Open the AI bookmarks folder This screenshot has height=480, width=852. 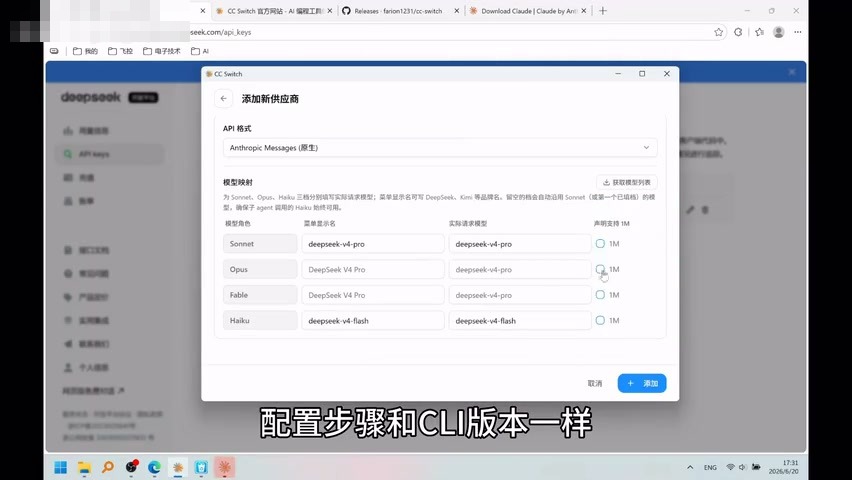200,51
